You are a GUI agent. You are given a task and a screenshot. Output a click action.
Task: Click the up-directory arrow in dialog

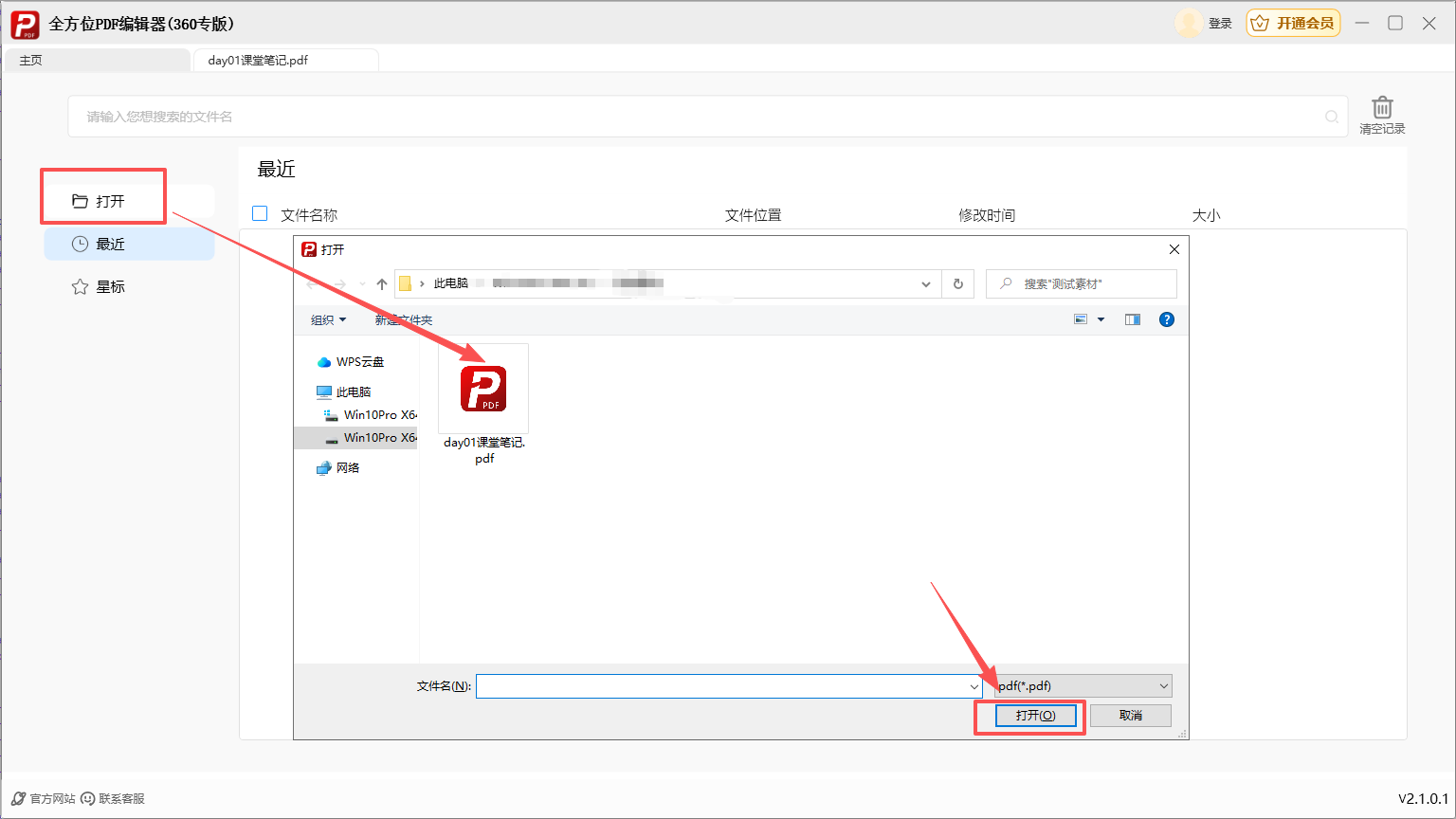coord(382,283)
